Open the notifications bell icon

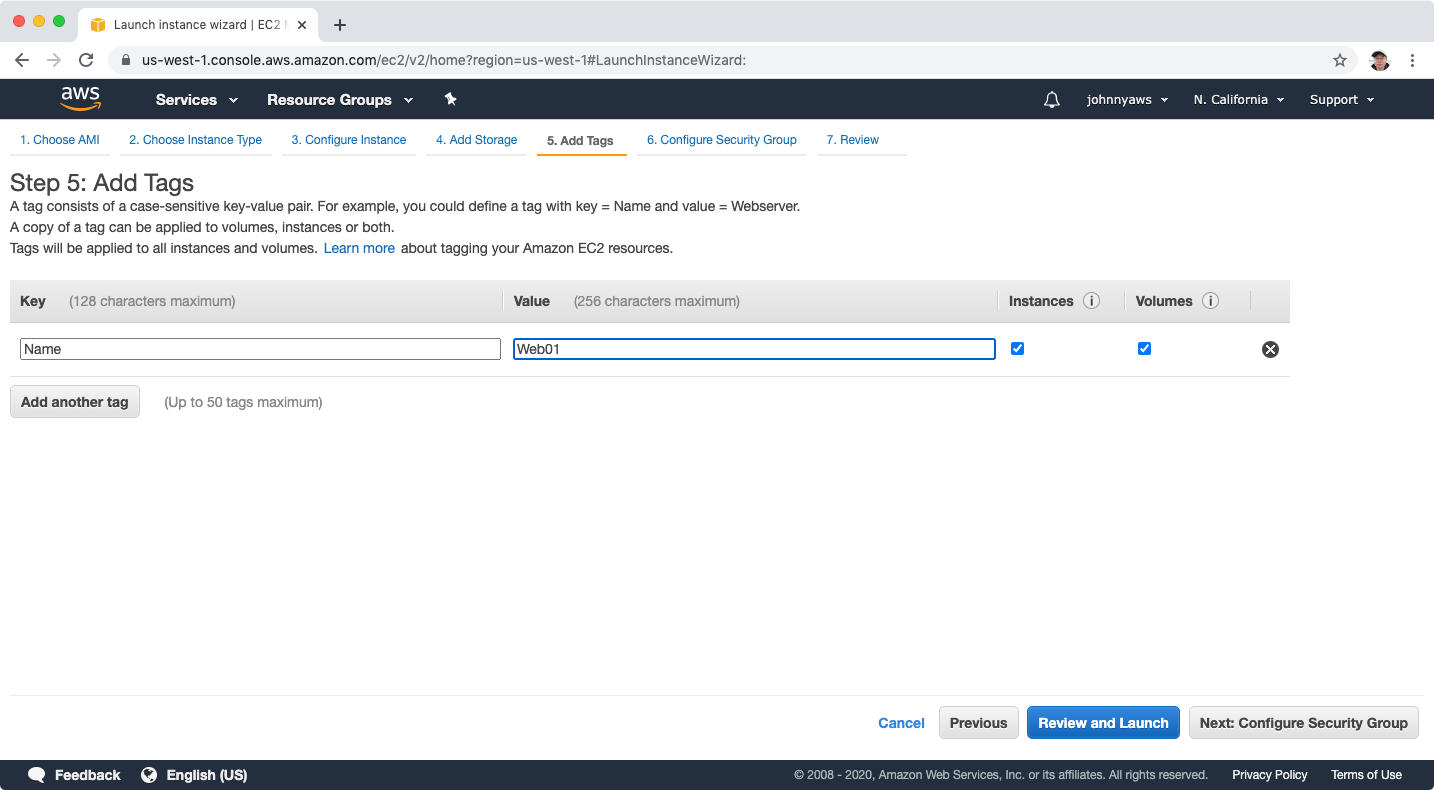click(1052, 100)
